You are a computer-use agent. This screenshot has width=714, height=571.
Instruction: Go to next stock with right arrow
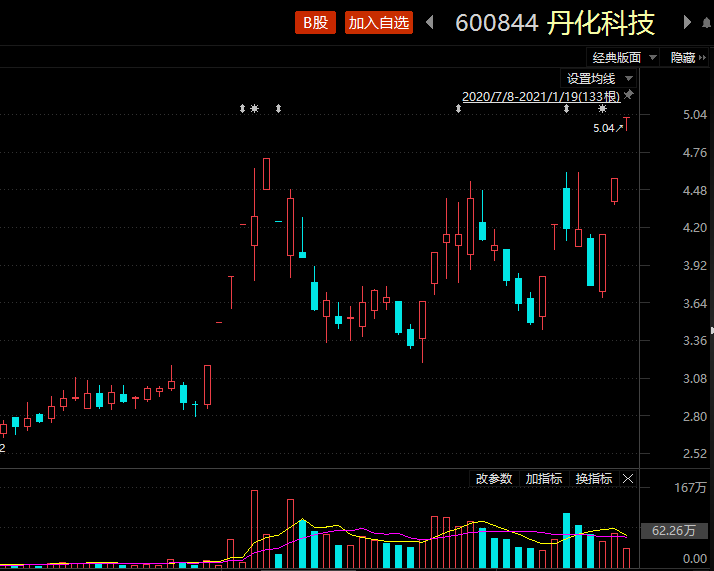pyautogui.click(x=687, y=22)
